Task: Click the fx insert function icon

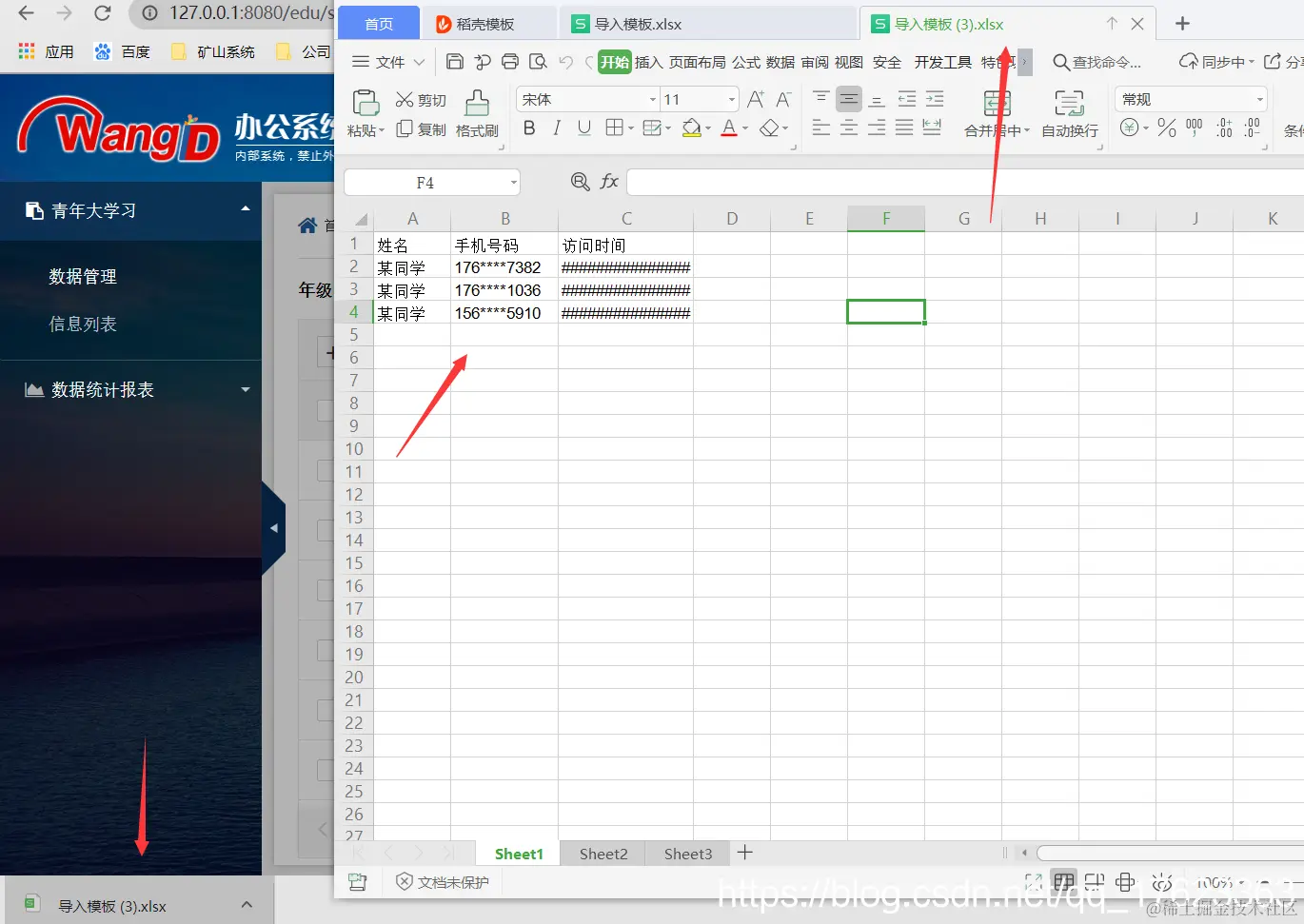Action: (609, 182)
